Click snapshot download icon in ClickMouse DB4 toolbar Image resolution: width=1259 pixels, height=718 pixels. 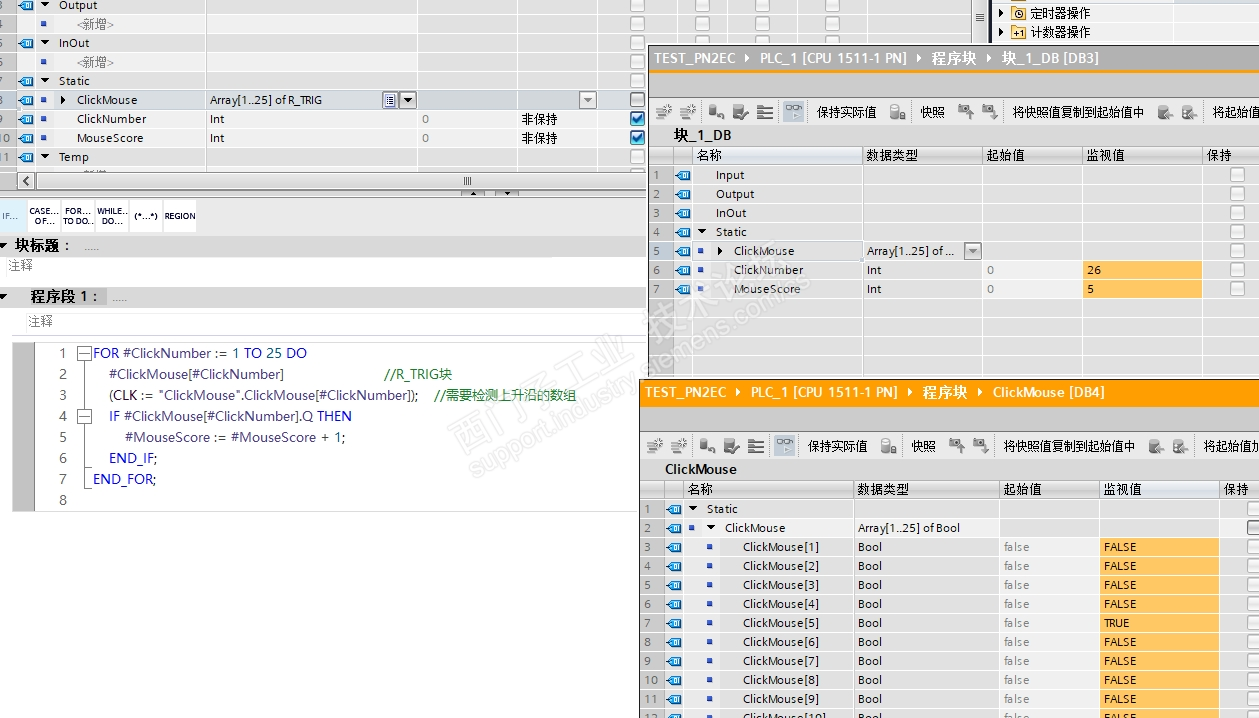(981, 446)
